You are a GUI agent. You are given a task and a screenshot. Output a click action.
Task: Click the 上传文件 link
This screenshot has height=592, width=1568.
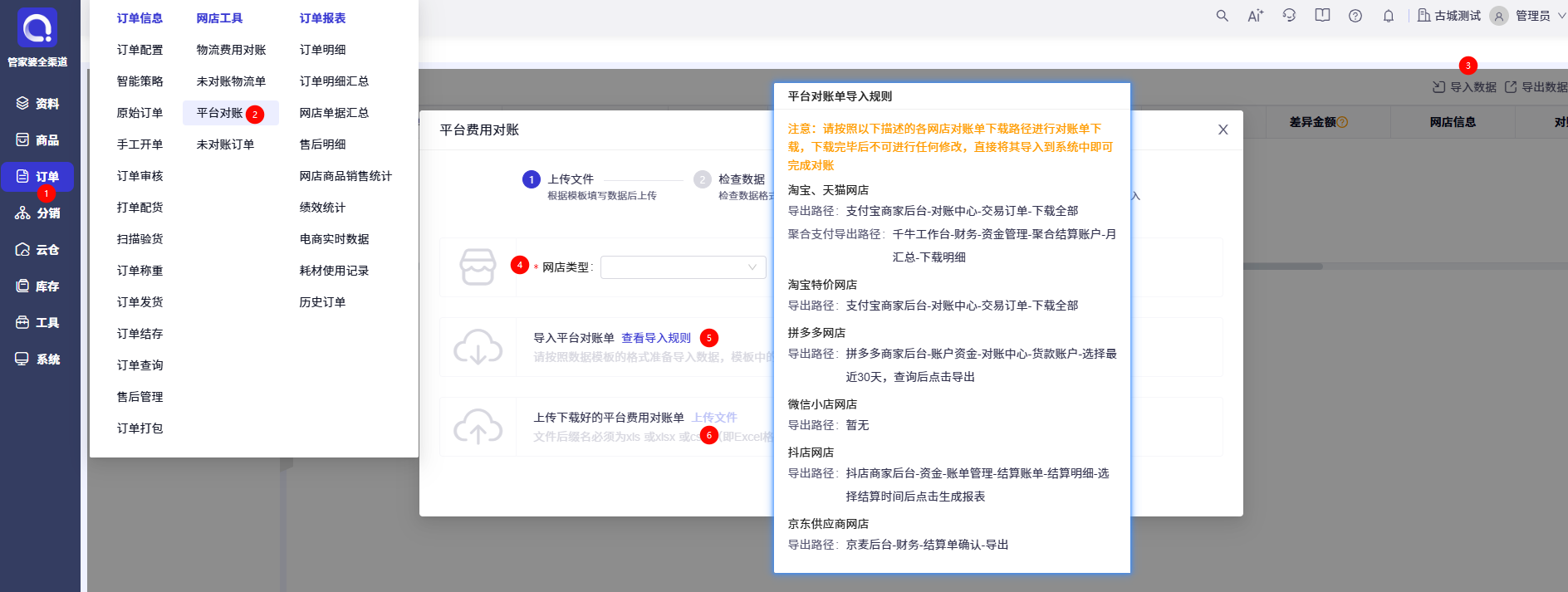tap(714, 418)
